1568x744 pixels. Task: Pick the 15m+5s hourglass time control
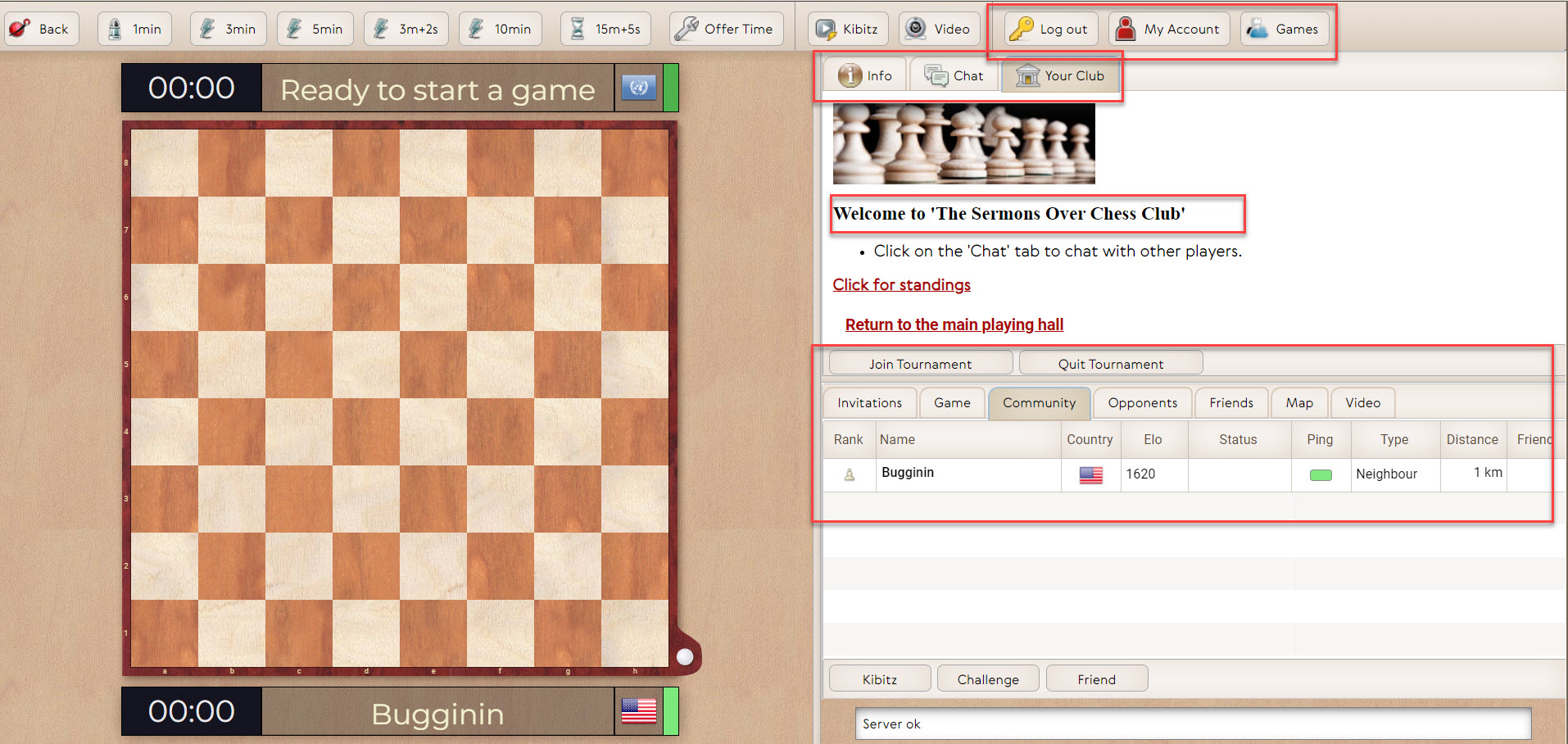coord(605,29)
